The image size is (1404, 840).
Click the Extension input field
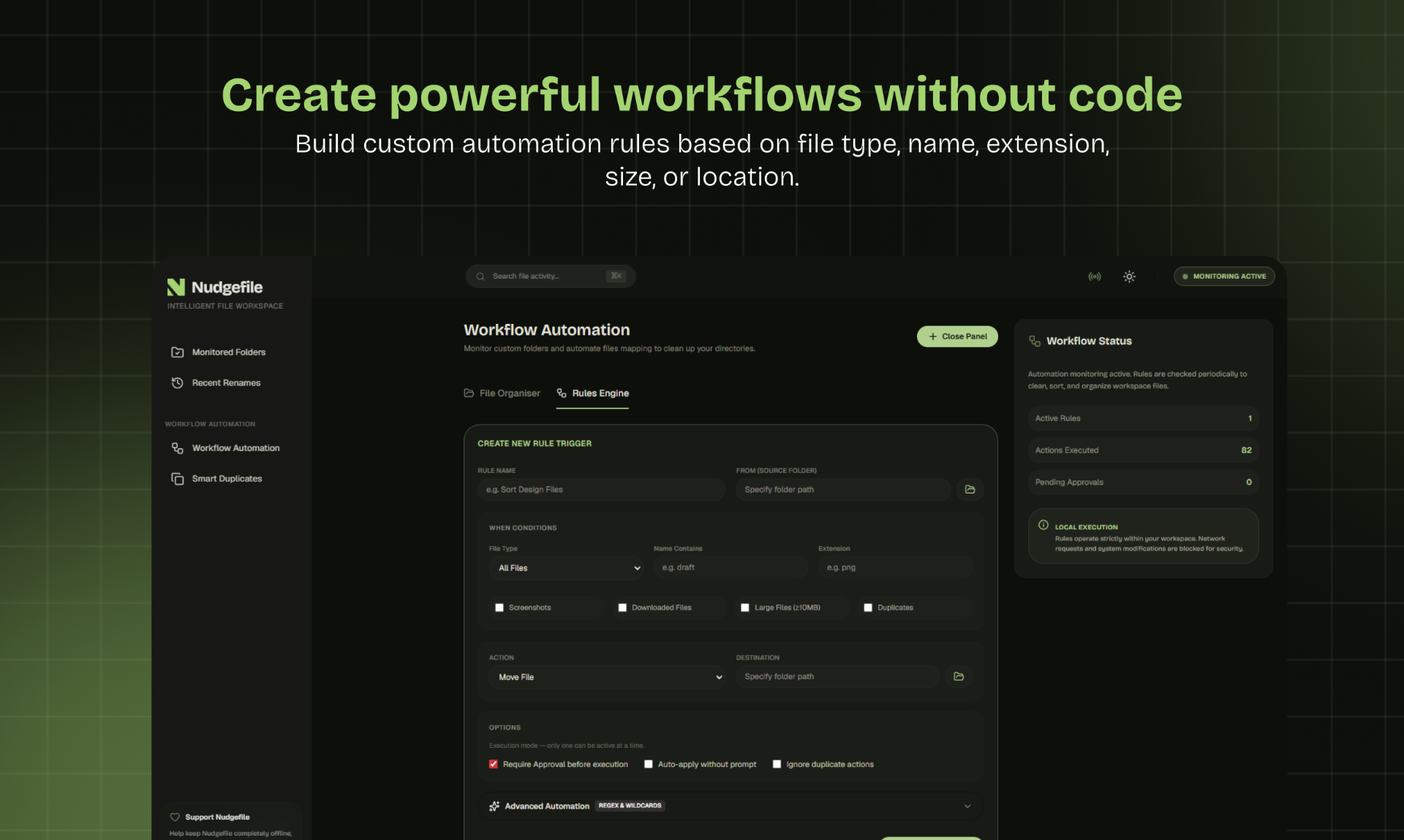pos(895,567)
